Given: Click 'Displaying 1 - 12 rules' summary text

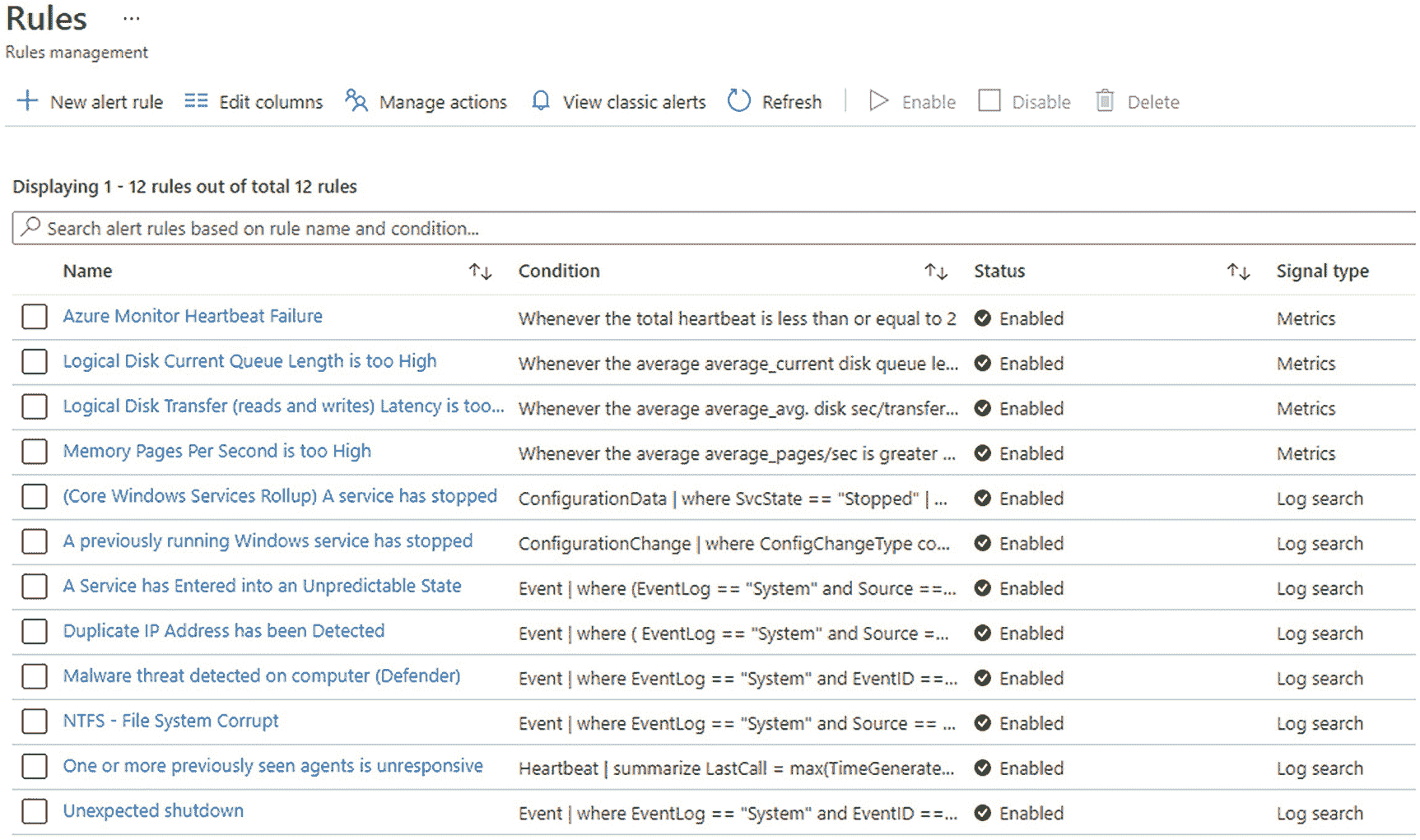Looking at the screenshot, I should (184, 187).
